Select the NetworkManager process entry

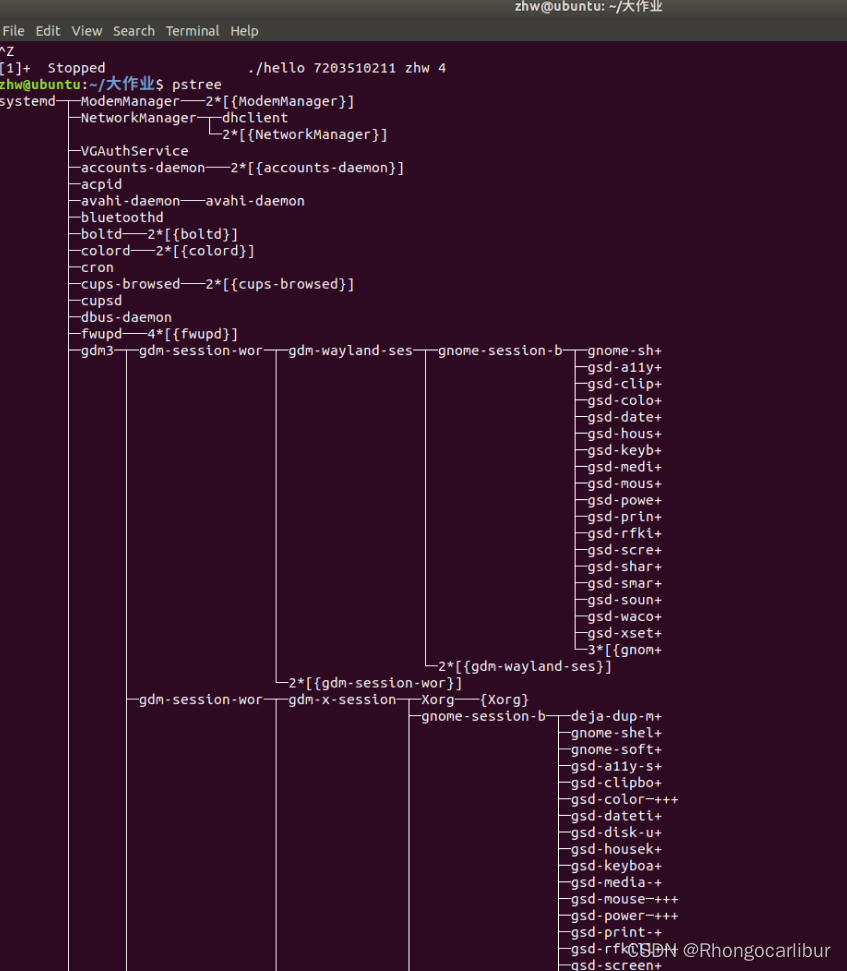(x=139, y=118)
